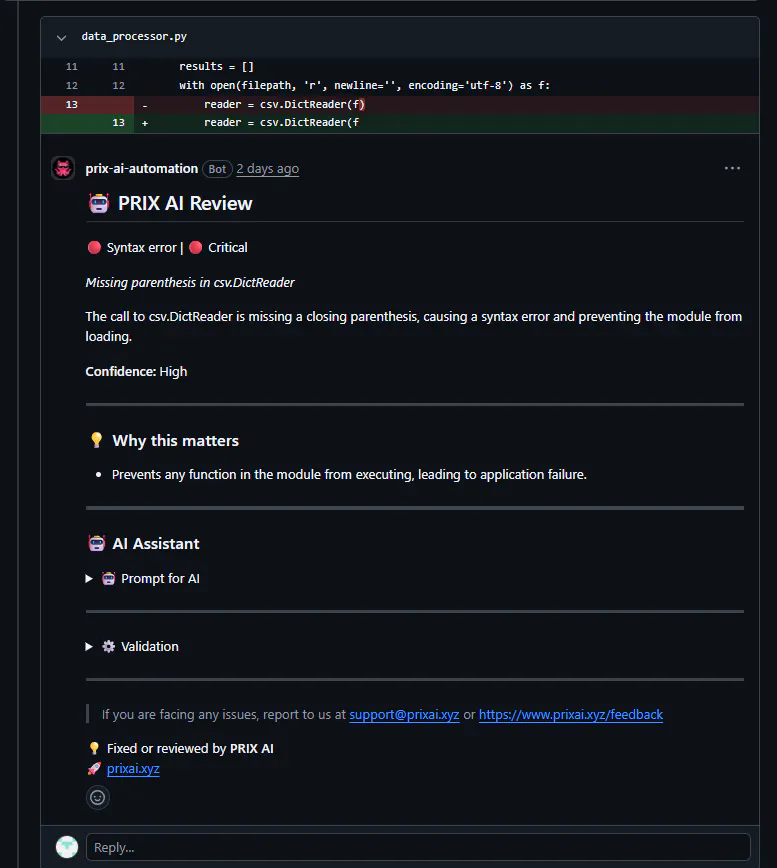Open the prixai.xyz website link
The image size is (777, 868).
(133, 769)
